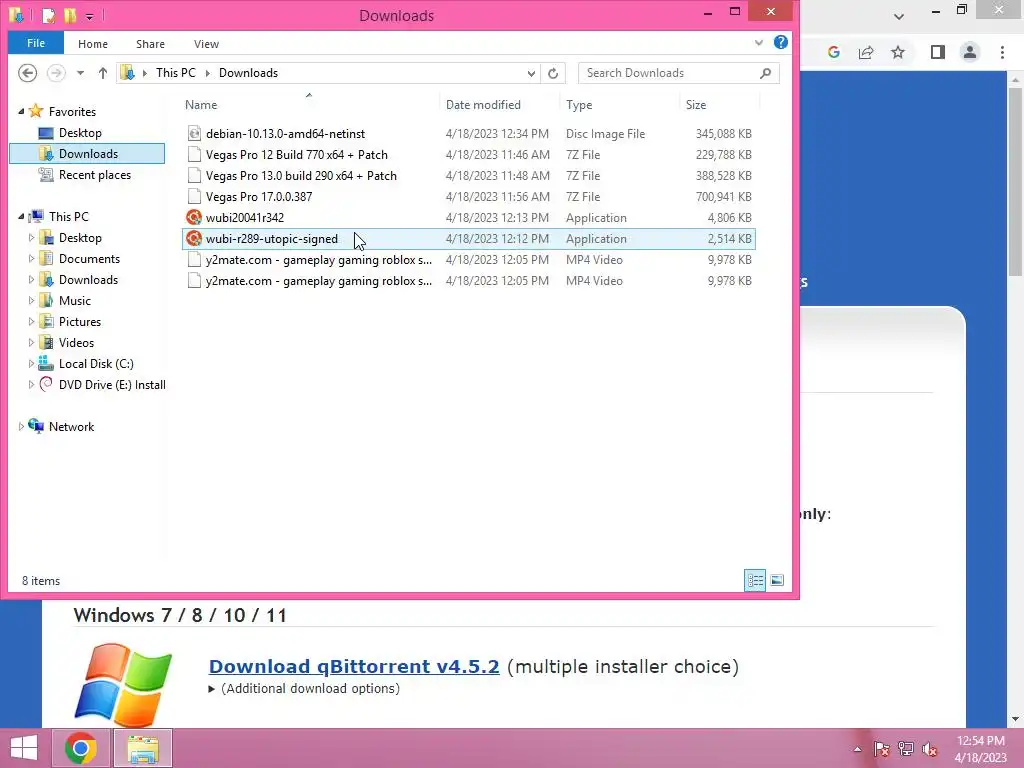Open the File tab
Image resolution: width=1024 pixels, height=768 pixels.
[36, 43]
